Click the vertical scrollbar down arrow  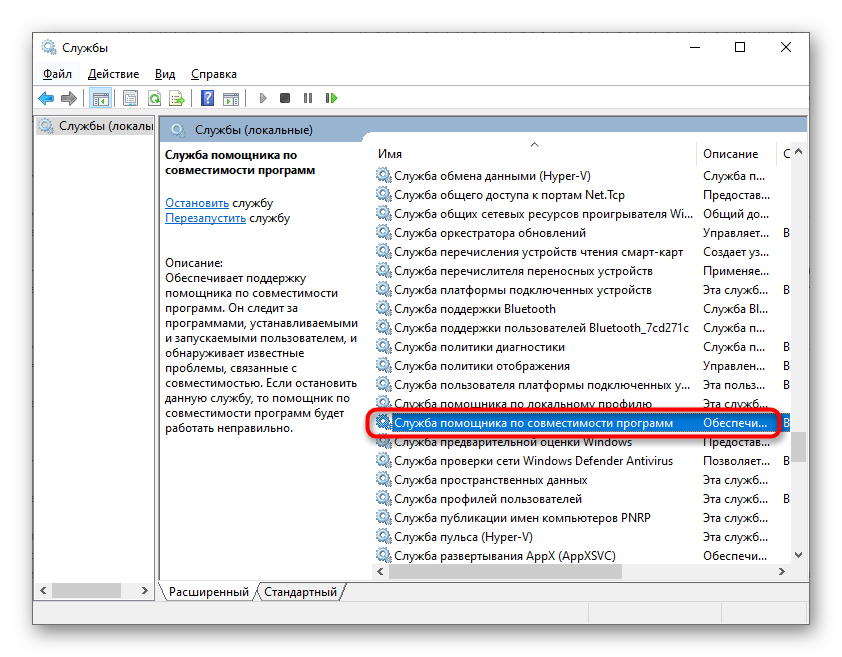pos(798,554)
